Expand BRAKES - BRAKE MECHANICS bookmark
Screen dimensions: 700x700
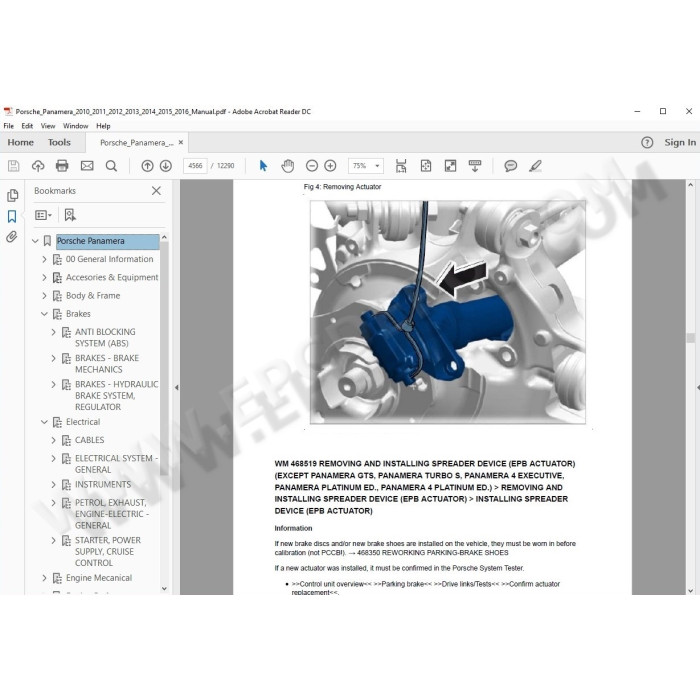tap(54, 358)
